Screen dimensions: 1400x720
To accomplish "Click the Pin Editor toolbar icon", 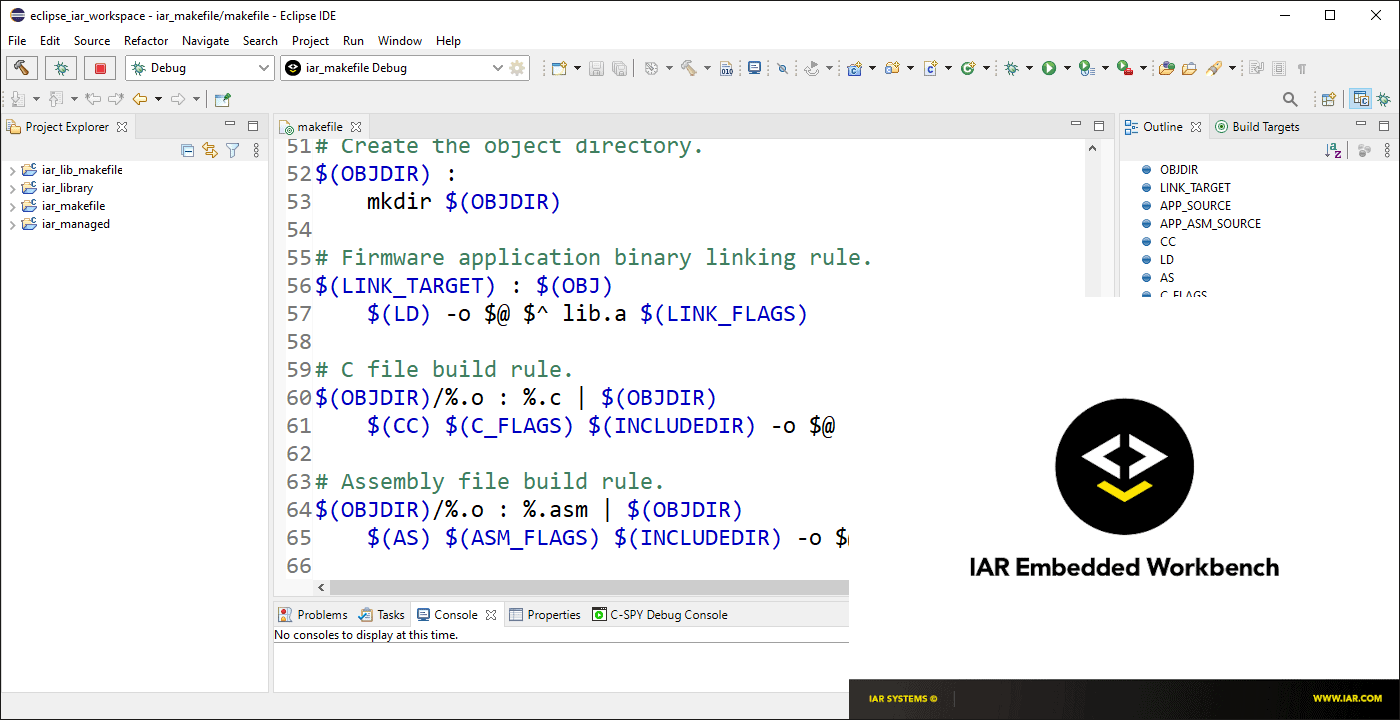I will [x=223, y=99].
